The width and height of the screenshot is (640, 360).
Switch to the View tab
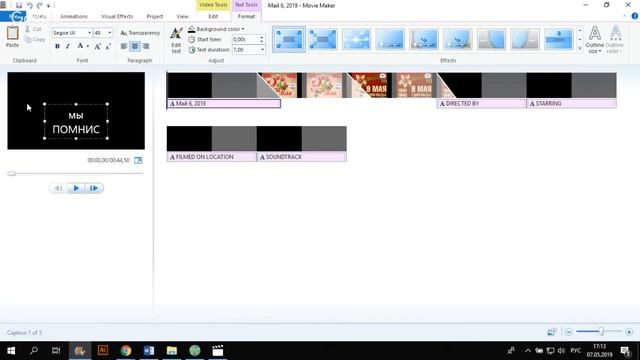[182, 16]
